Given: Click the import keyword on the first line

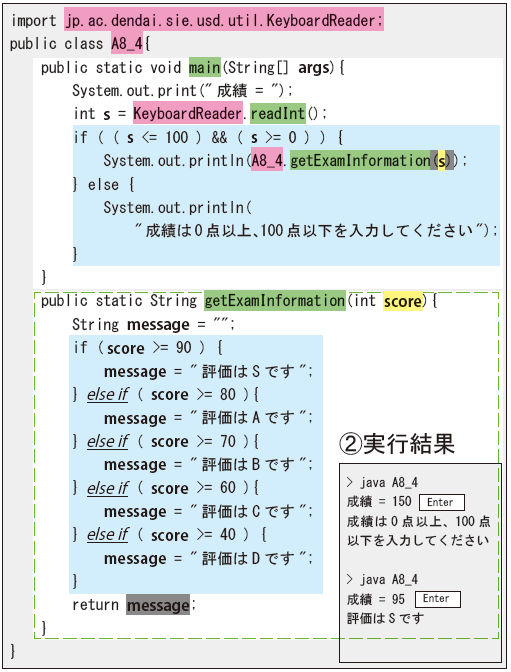Looking at the screenshot, I should coord(34,21).
